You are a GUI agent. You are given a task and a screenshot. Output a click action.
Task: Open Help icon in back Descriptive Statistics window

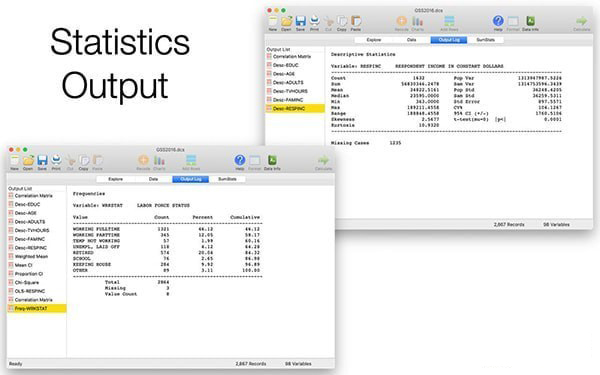[498, 21]
